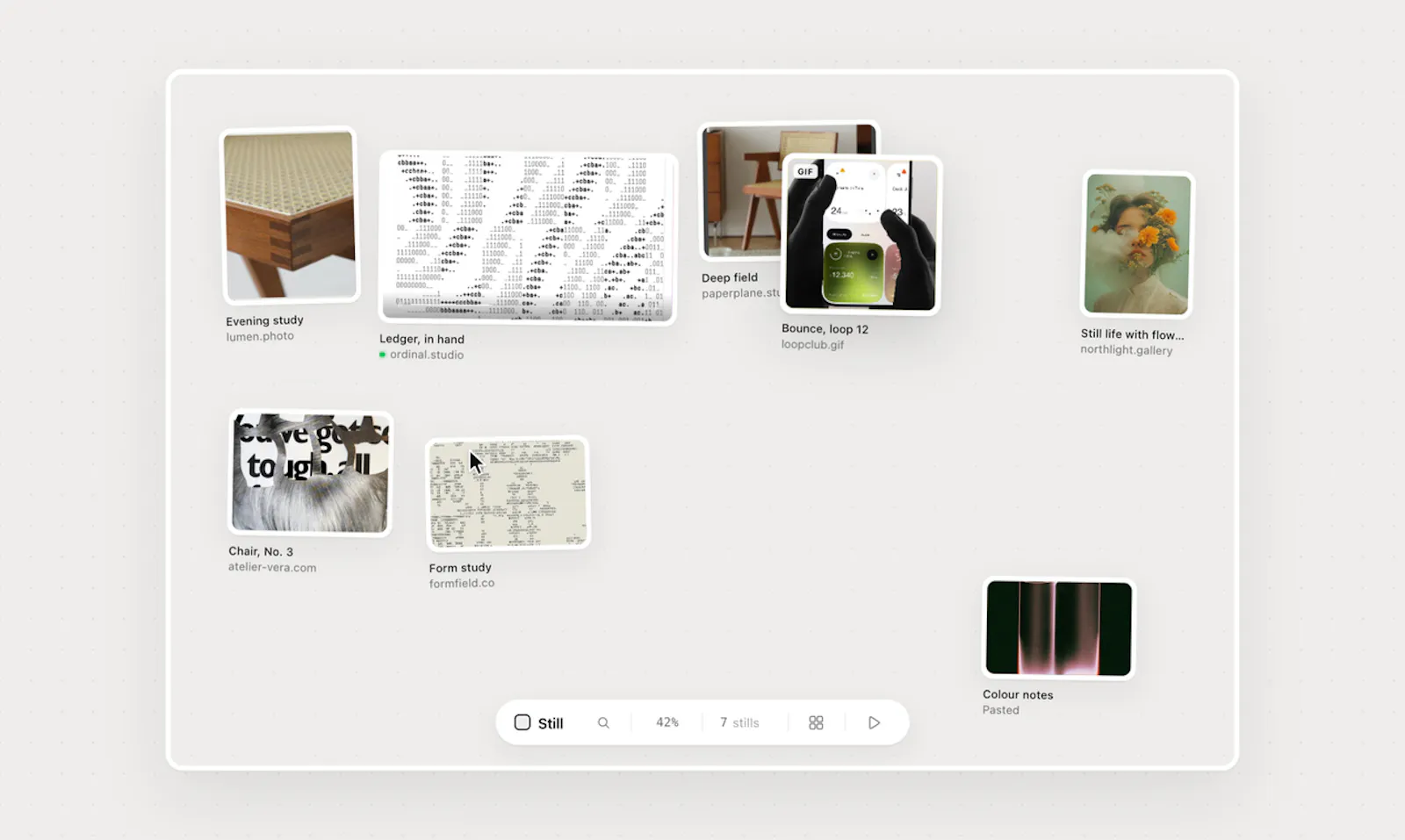Image resolution: width=1405 pixels, height=840 pixels.
Task: Click the Still app logo icon
Action: tap(522, 722)
